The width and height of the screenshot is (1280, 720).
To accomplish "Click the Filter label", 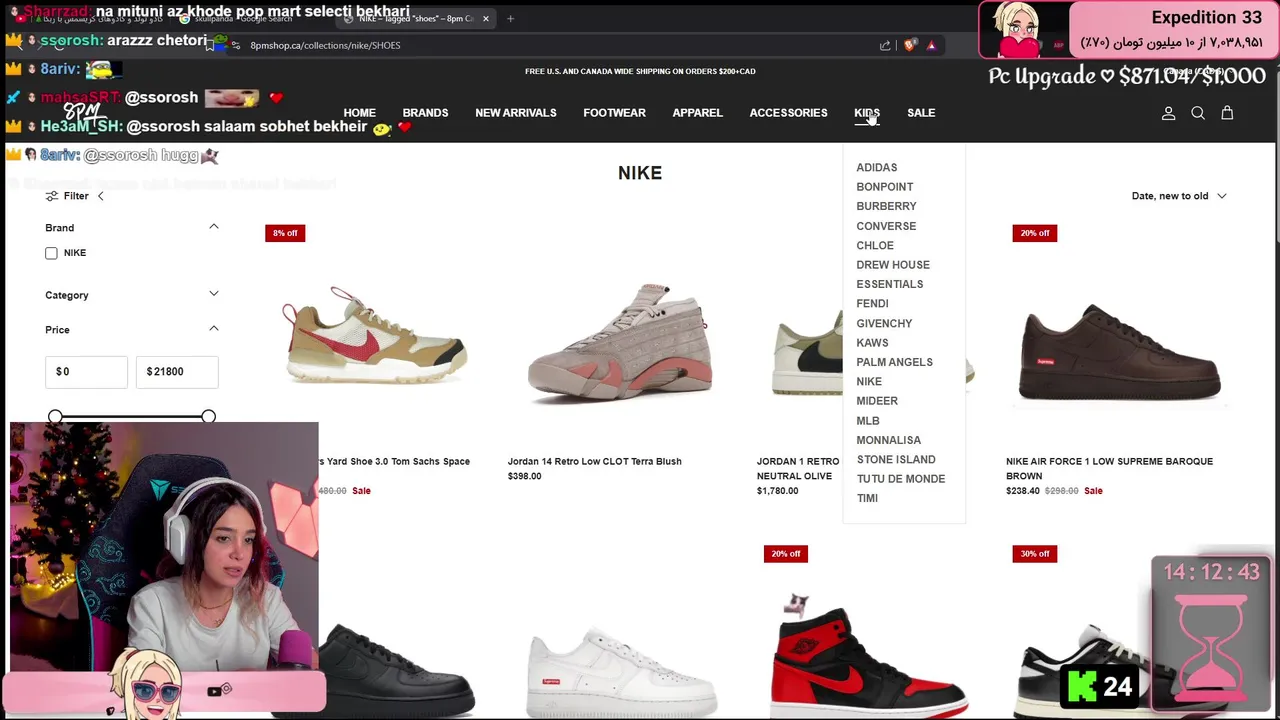I will (76, 196).
